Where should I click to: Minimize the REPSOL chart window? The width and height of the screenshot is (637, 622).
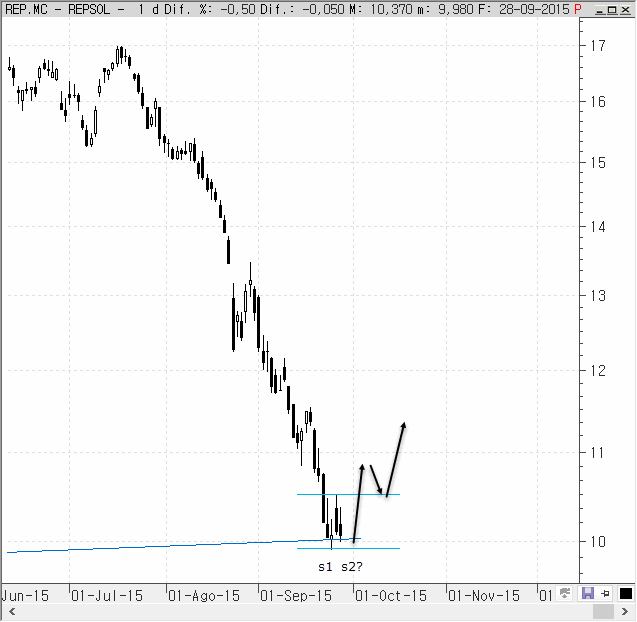click(599, 10)
